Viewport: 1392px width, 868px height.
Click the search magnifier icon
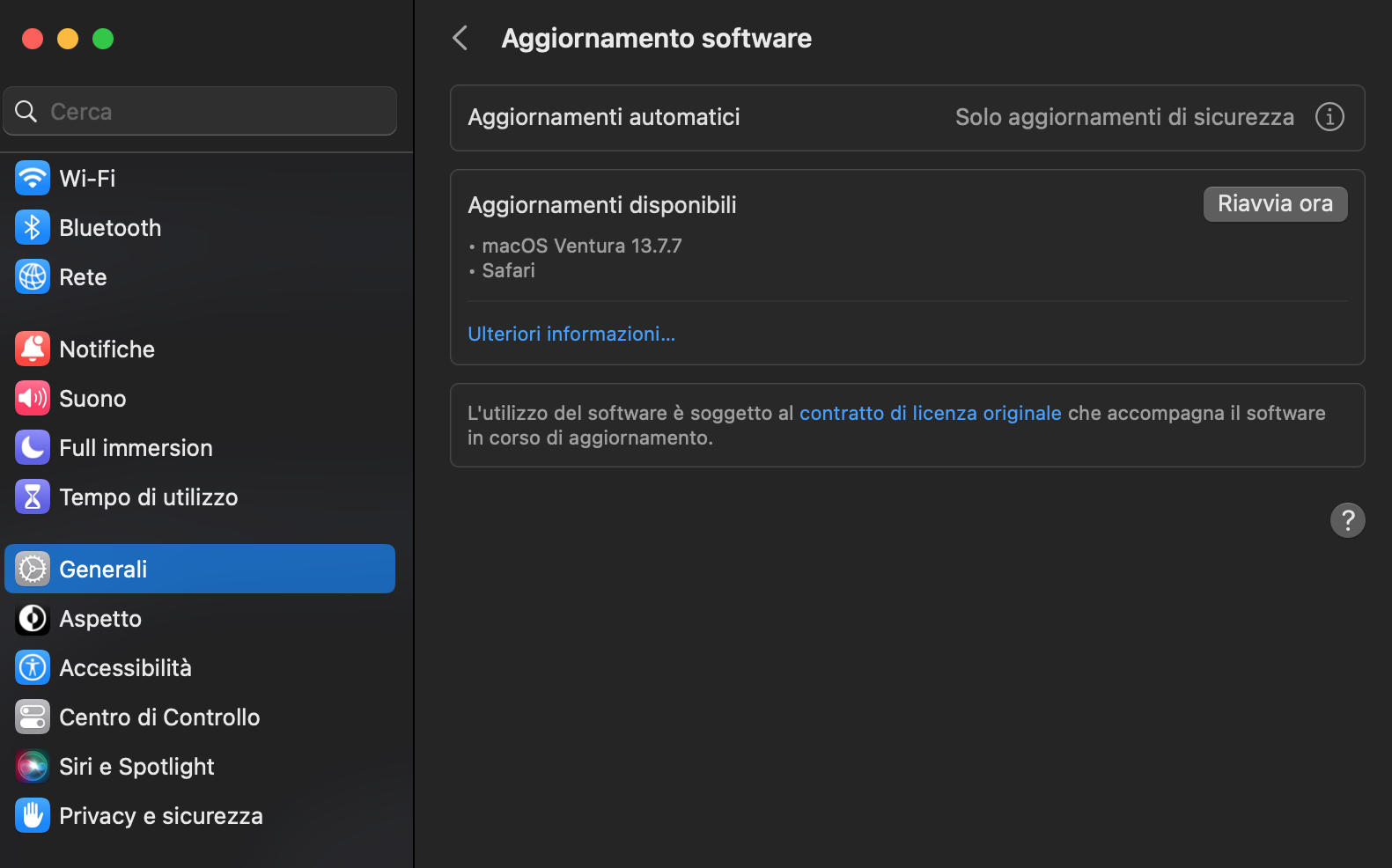(x=26, y=111)
